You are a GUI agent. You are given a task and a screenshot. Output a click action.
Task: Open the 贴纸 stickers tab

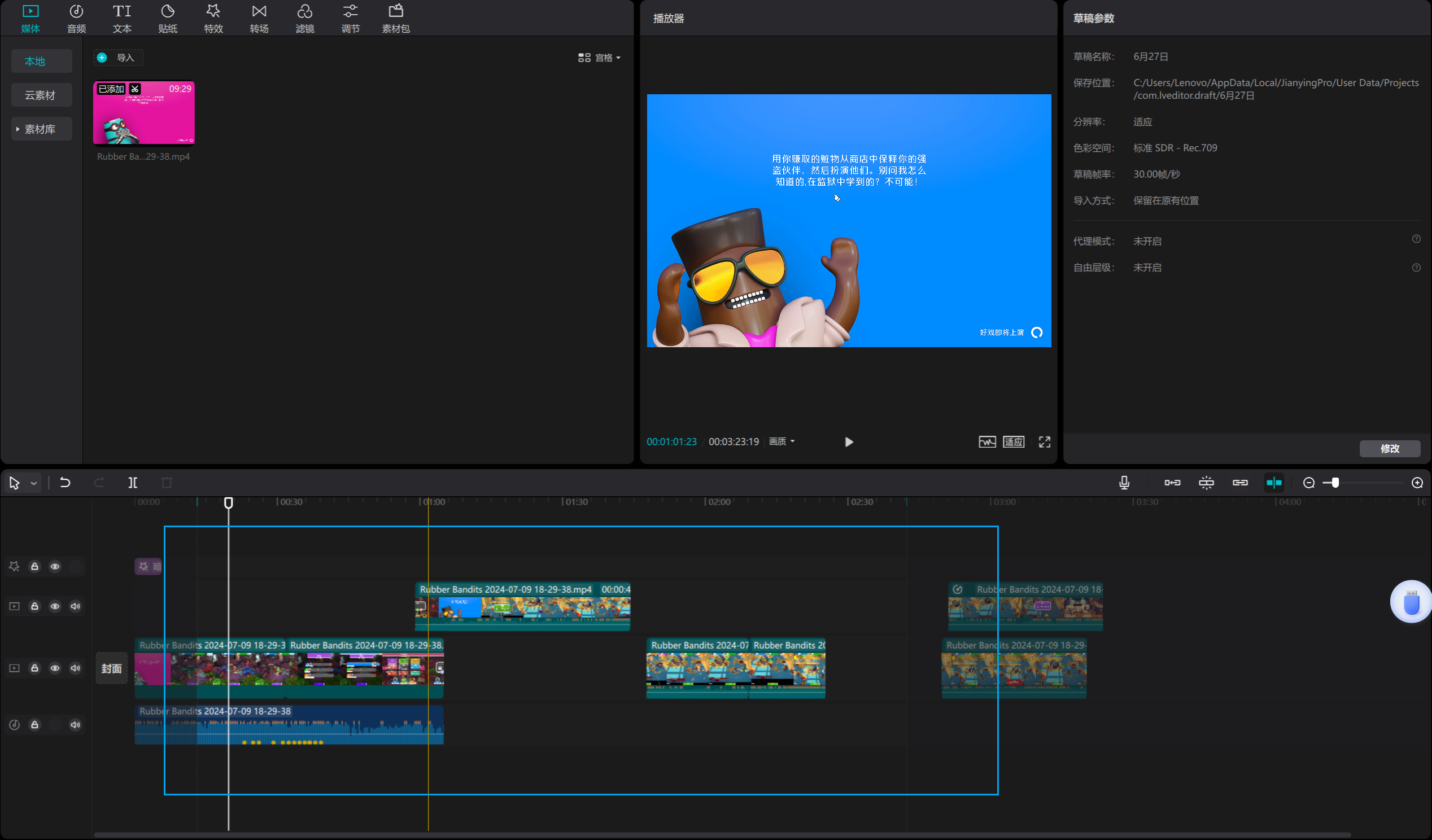point(168,18)
